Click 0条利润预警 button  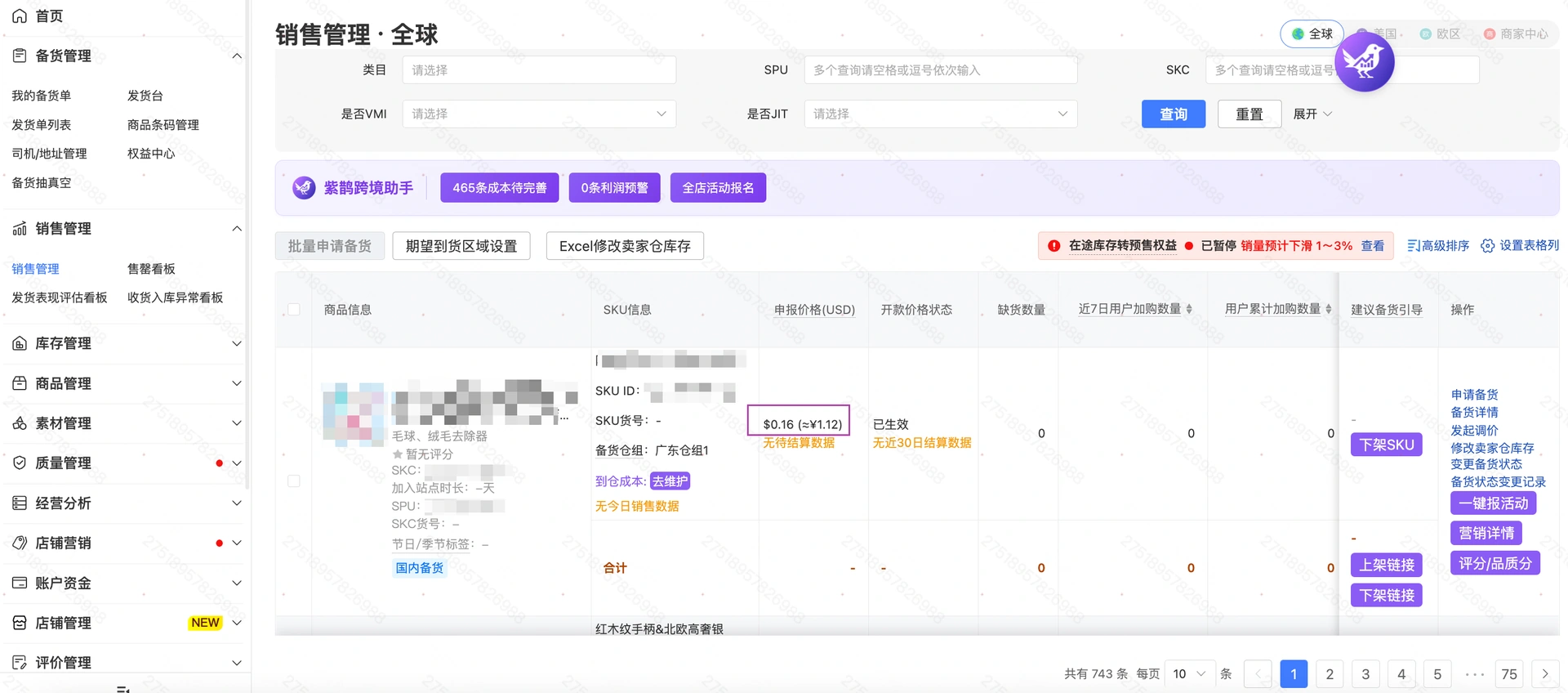615,188
